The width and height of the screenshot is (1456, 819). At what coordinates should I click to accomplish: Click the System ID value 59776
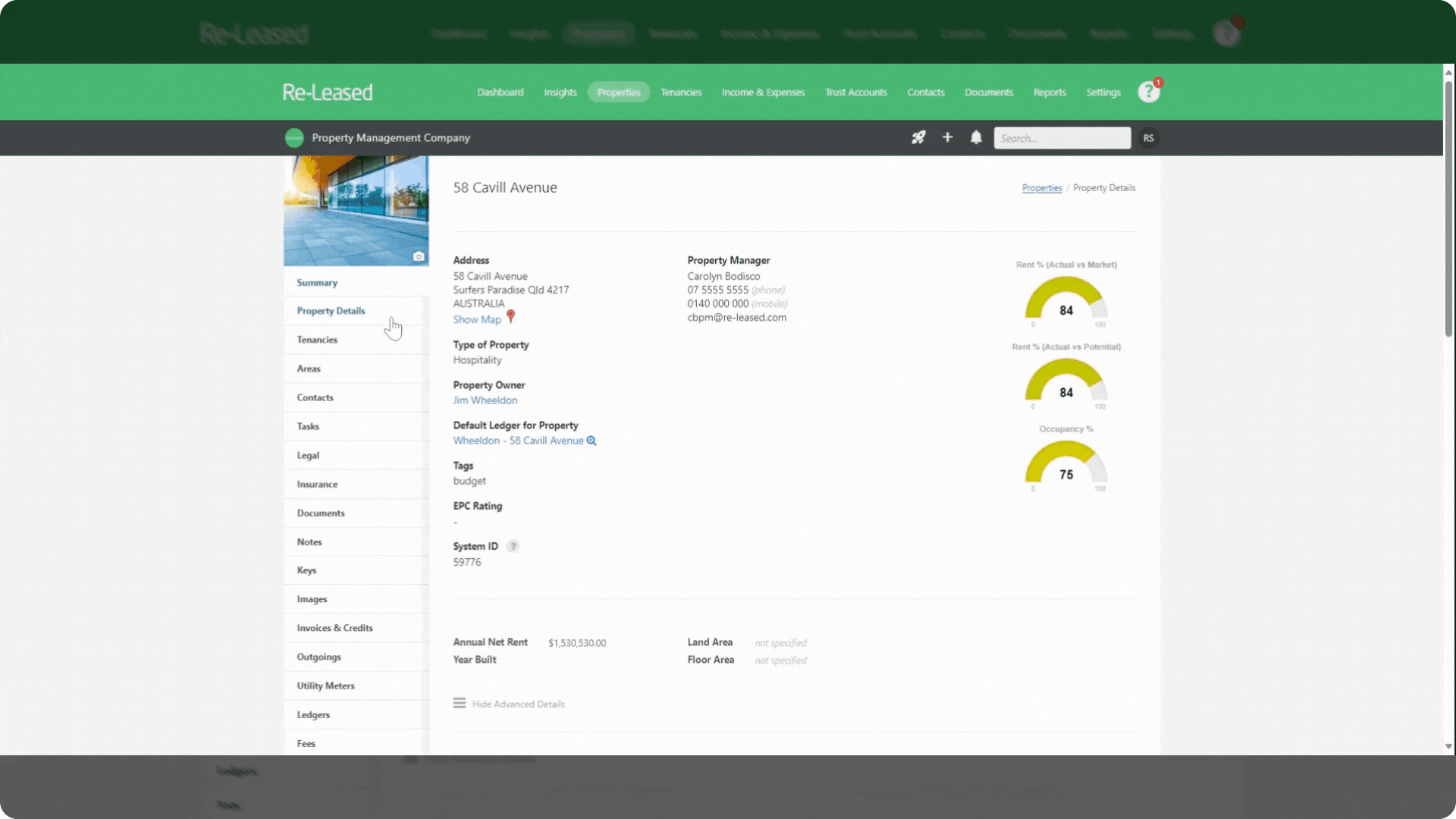pos(467,562)
